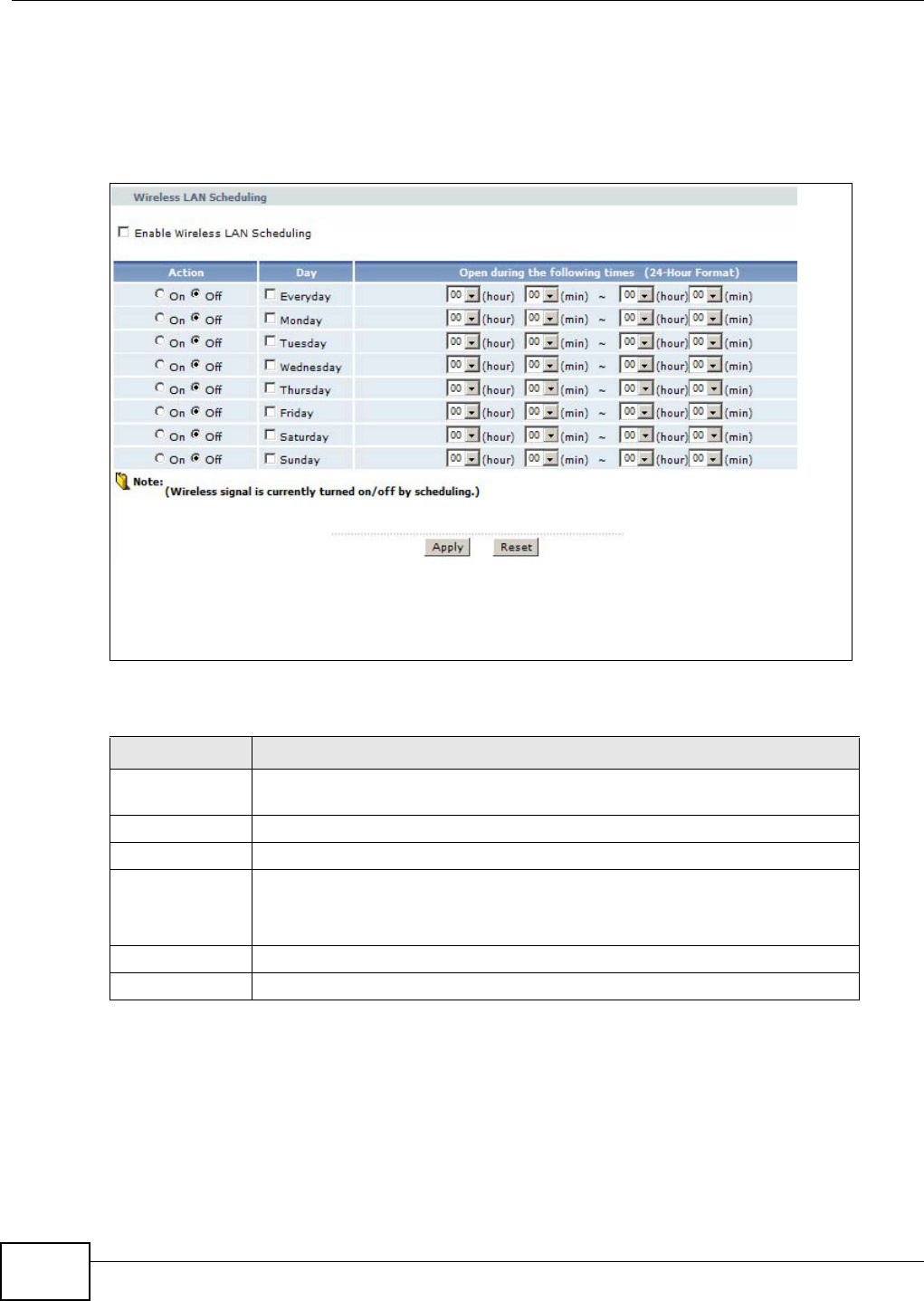Click the Reset button
Viewport: 924px width, 1301px height.
tap(516, 547)
